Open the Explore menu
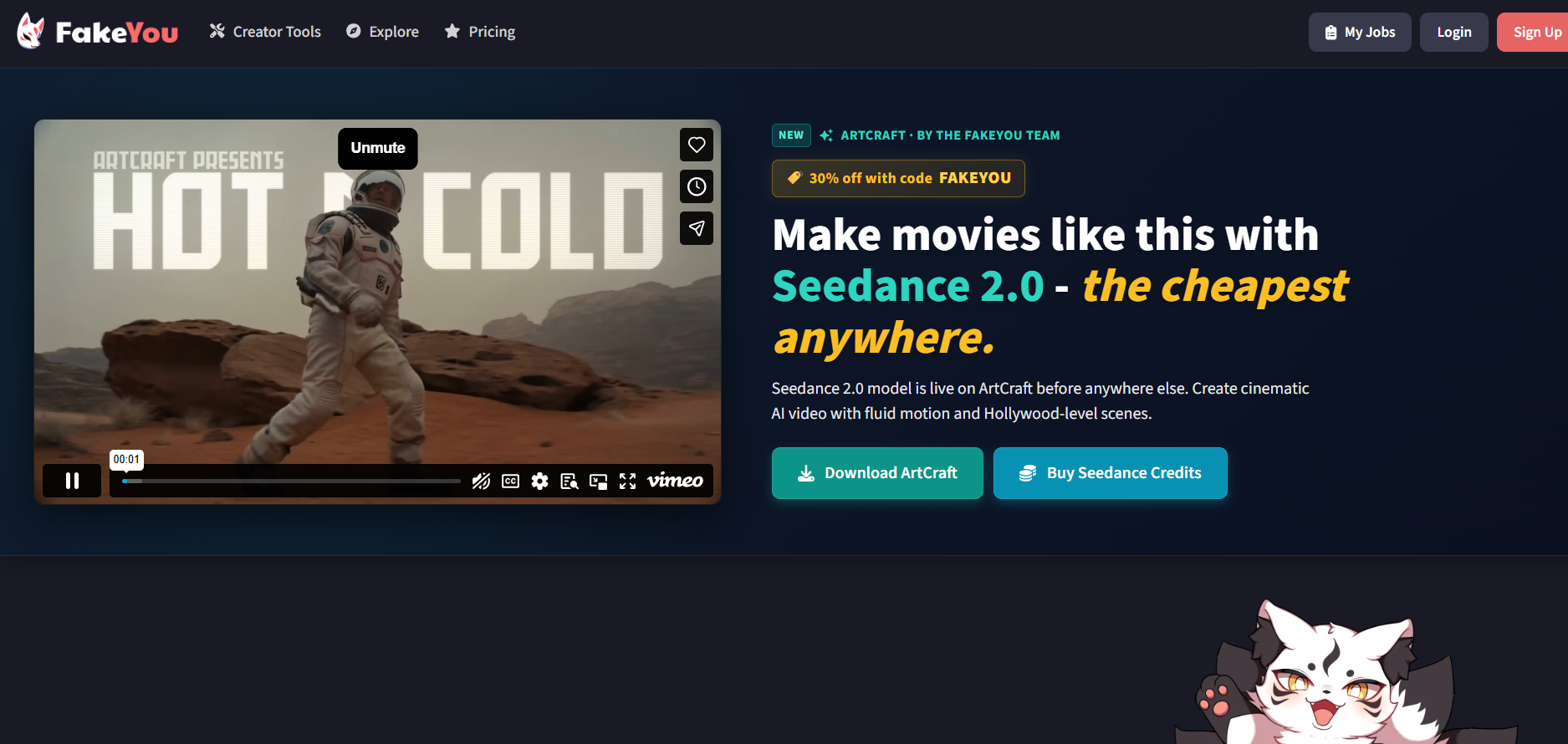Screen dimensions: 1568x744 [x=382, y=32]
